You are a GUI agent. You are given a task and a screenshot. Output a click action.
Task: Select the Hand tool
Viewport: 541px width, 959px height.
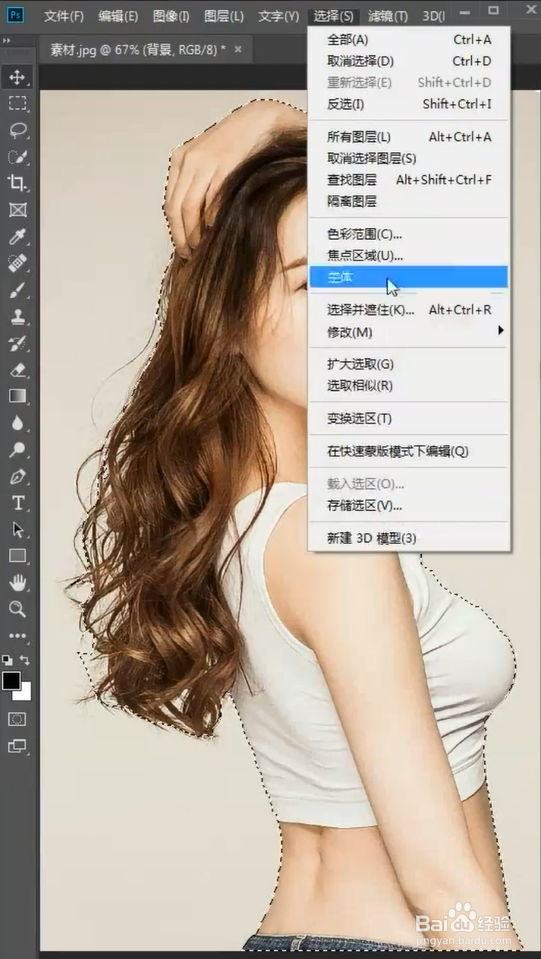[x=17, y=582]
